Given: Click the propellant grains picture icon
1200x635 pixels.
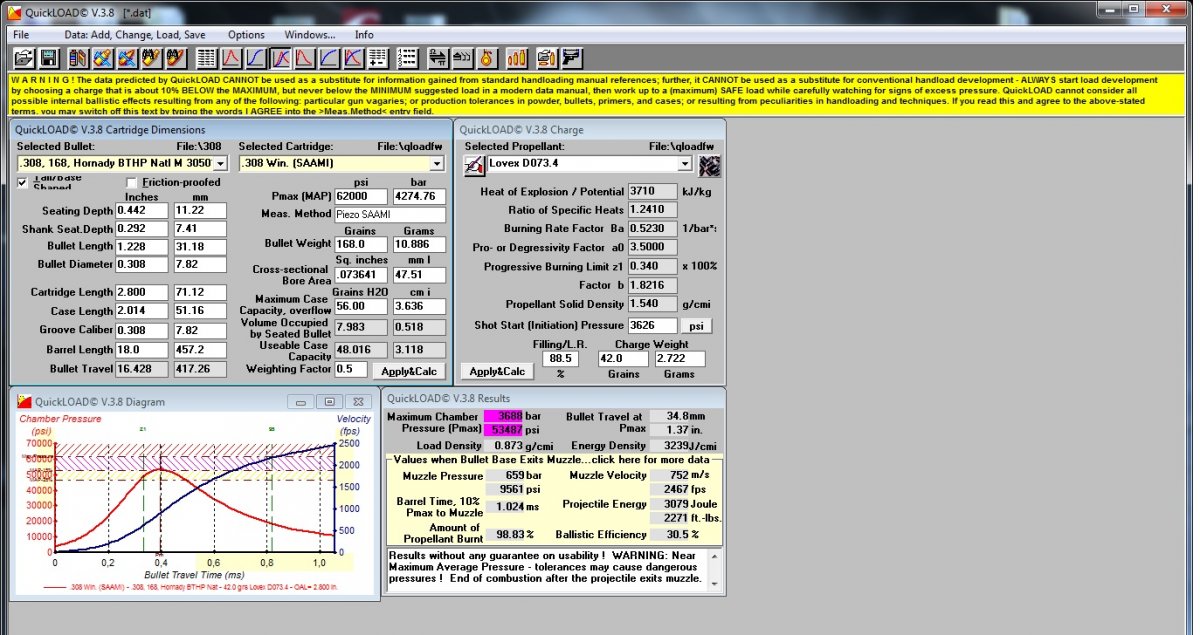Looking at the screenshot, I should coord(710,165).
